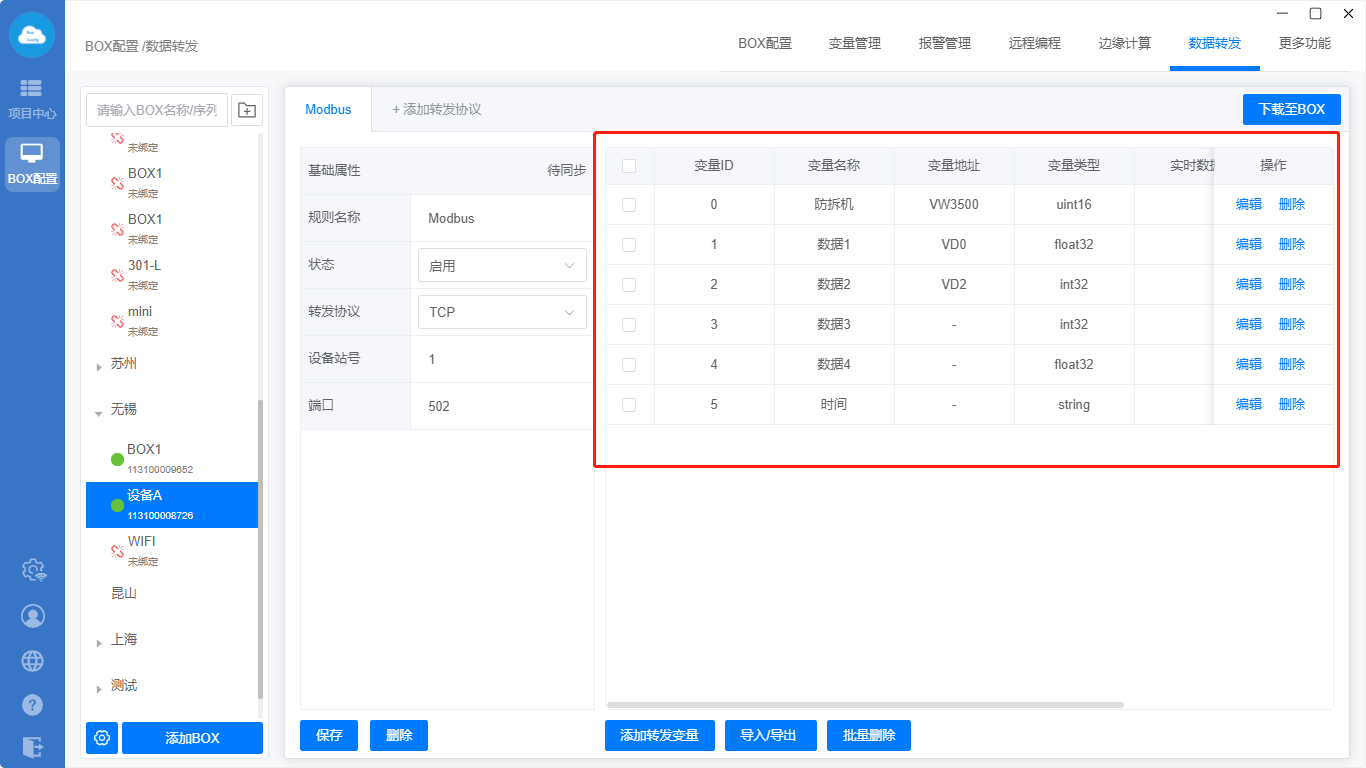Click the BOX name search field
1366x768 pixels.
157,110
